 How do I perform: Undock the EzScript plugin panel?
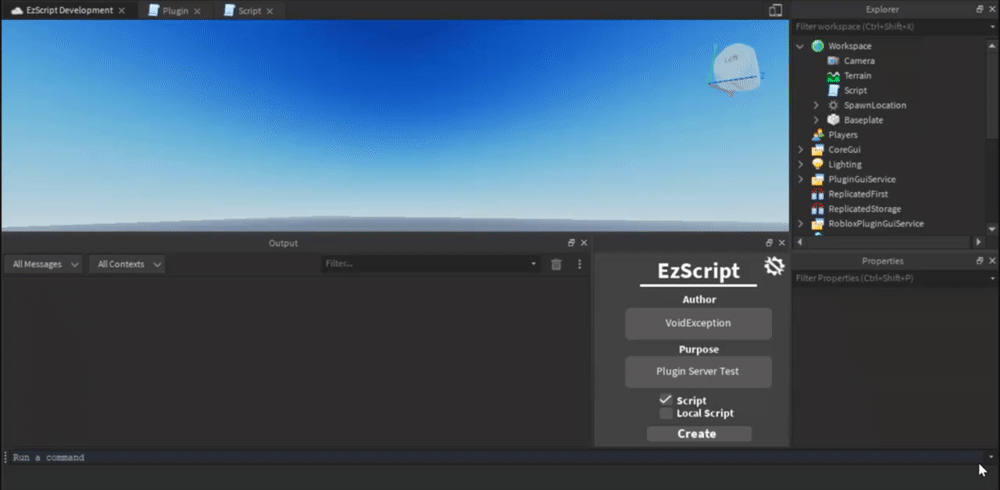click(x=769, y=243)
